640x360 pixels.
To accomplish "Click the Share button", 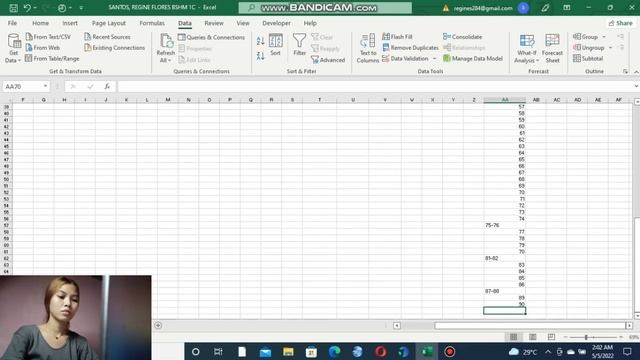I will [x=620, y=23].
